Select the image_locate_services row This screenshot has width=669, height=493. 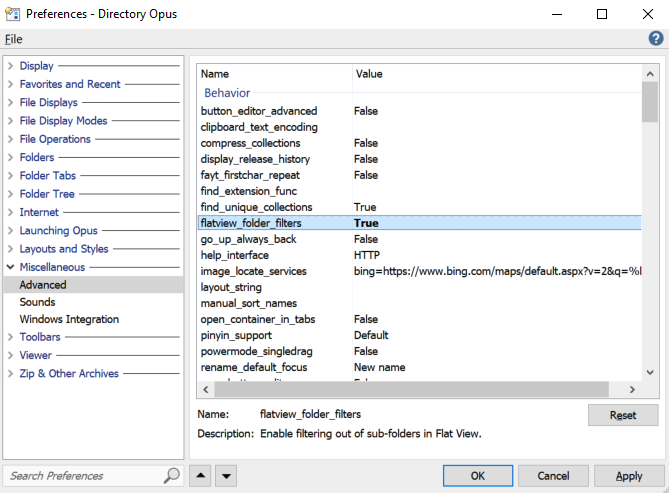click(x=420, y=271)
